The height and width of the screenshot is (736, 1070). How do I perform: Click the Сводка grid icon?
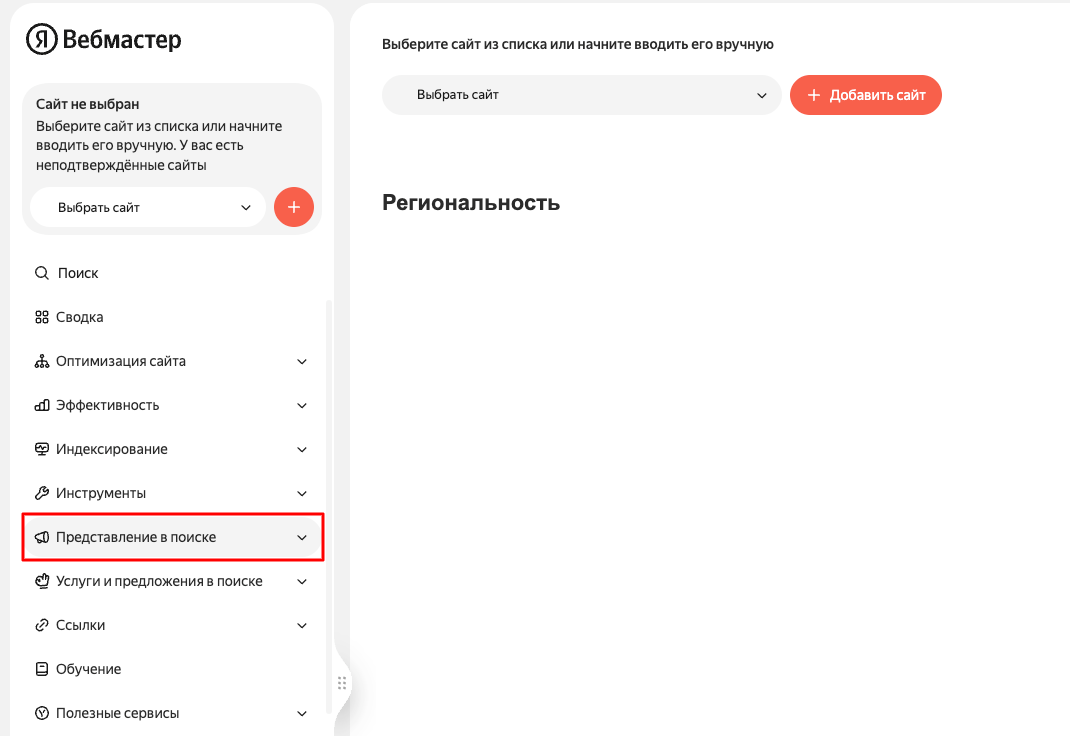pyautogui.click(x=42, y=317)
